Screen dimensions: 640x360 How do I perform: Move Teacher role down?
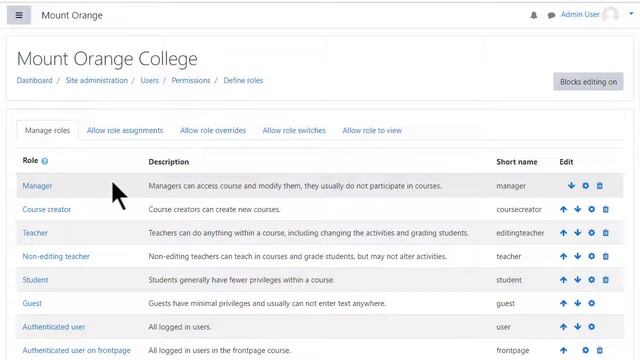pos(578,233)
